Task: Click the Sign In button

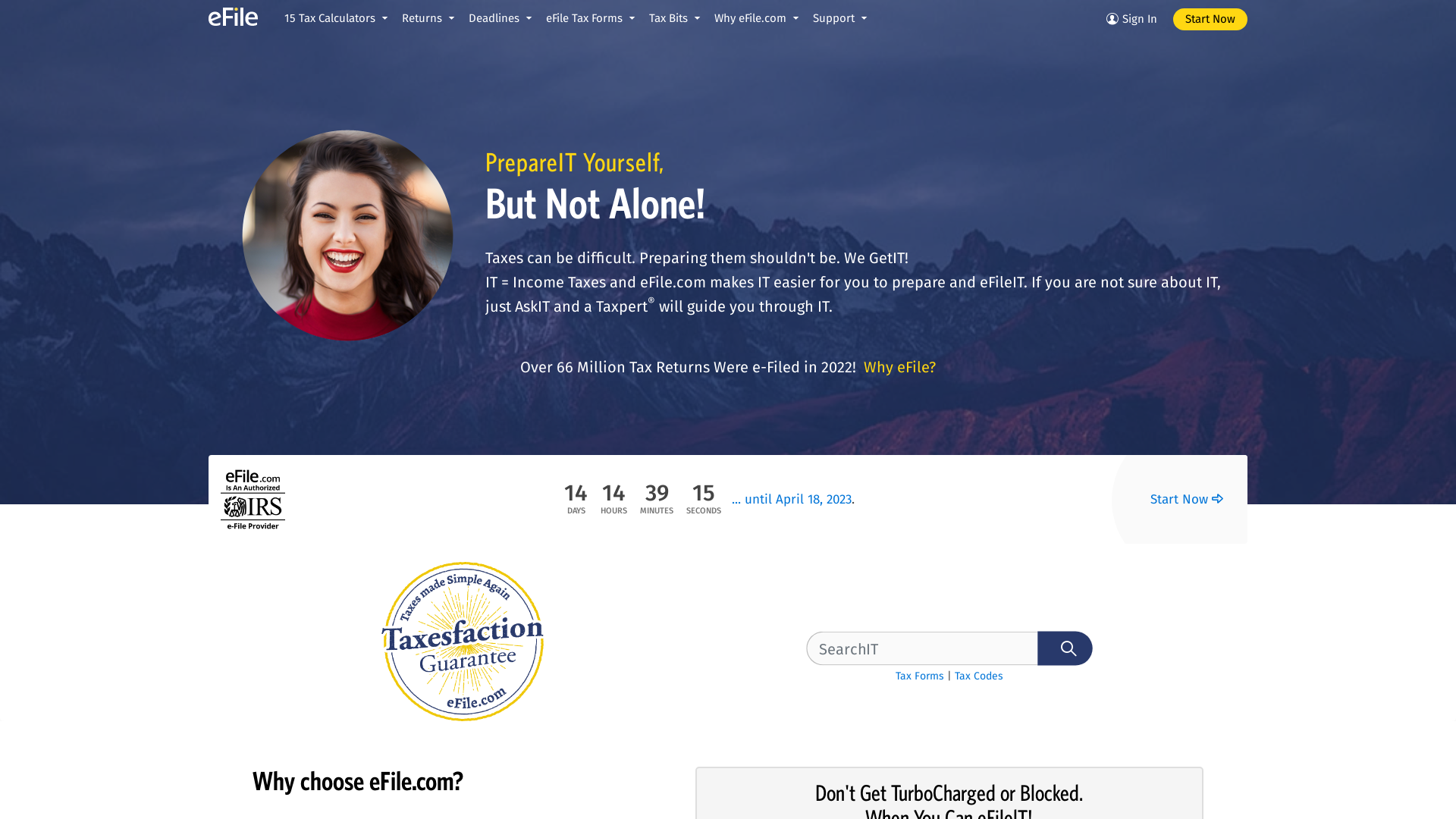Action: (1131, 19)
